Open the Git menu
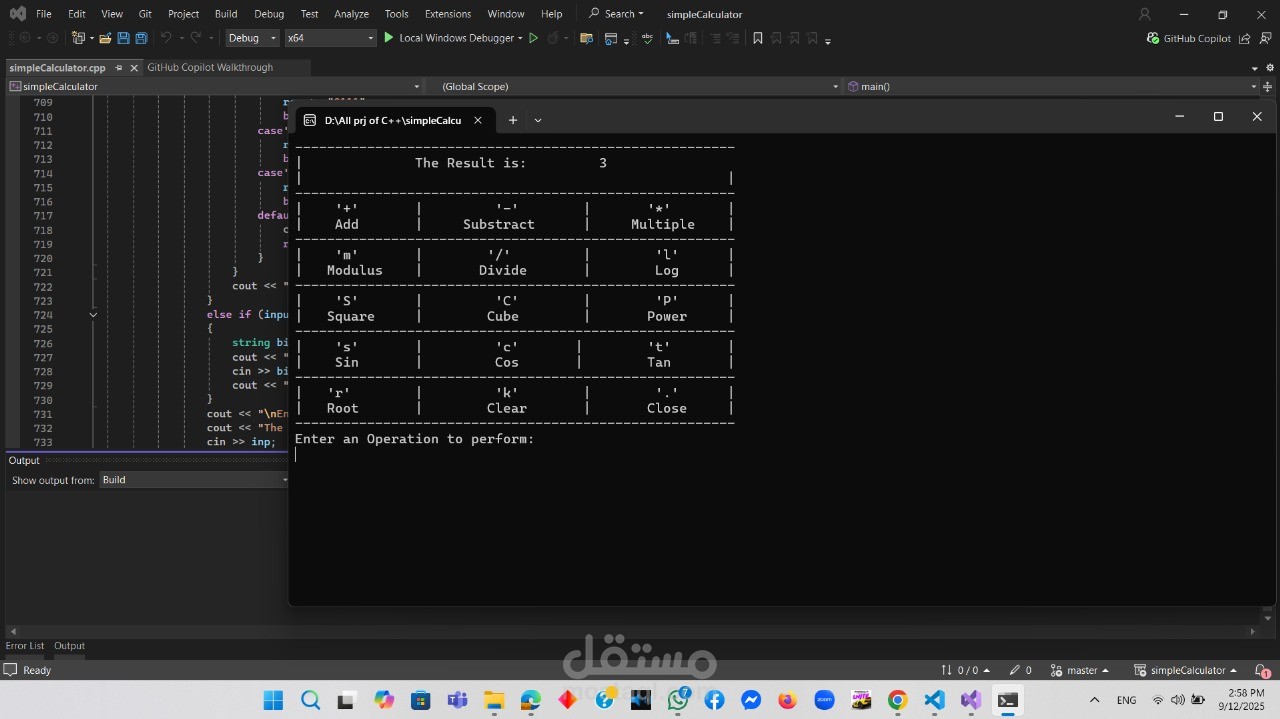 pyautogui.click(x=145, y=14)
